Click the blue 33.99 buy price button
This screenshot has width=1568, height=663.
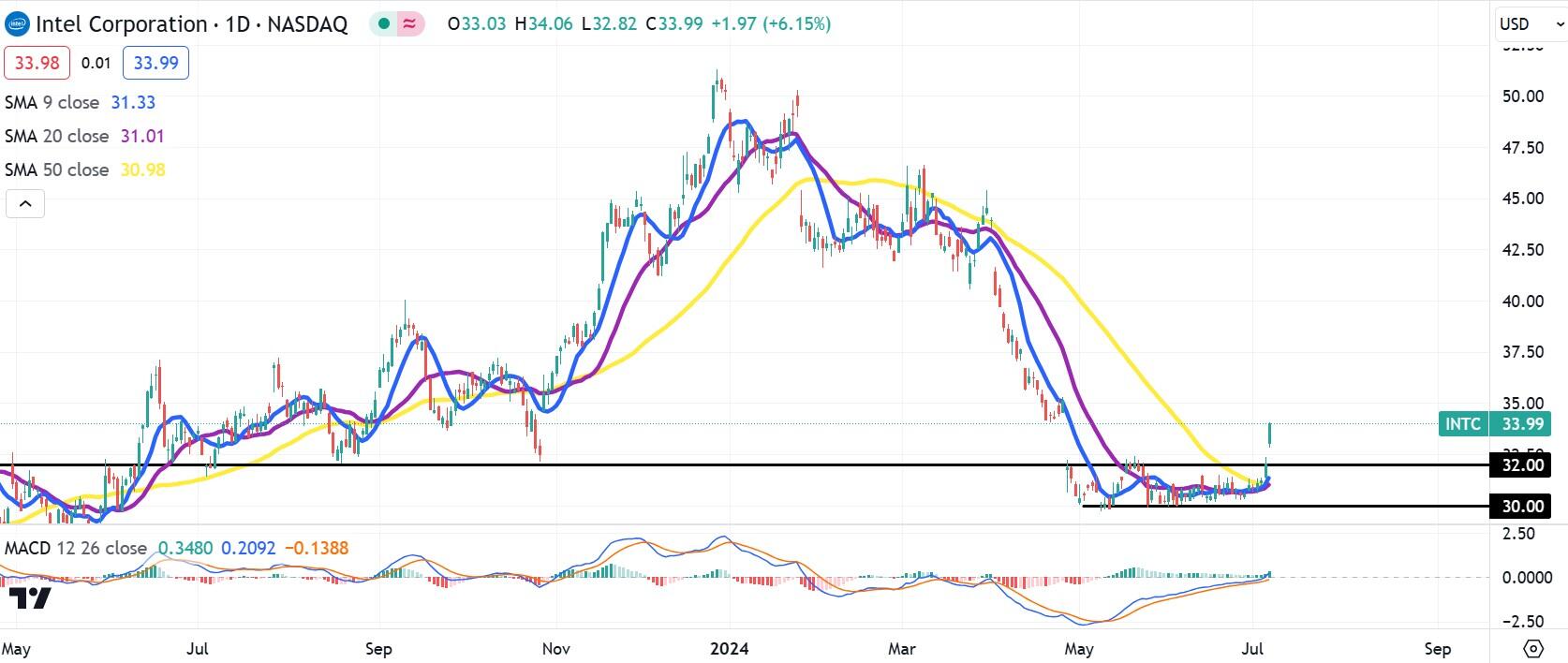pos(155,63)
